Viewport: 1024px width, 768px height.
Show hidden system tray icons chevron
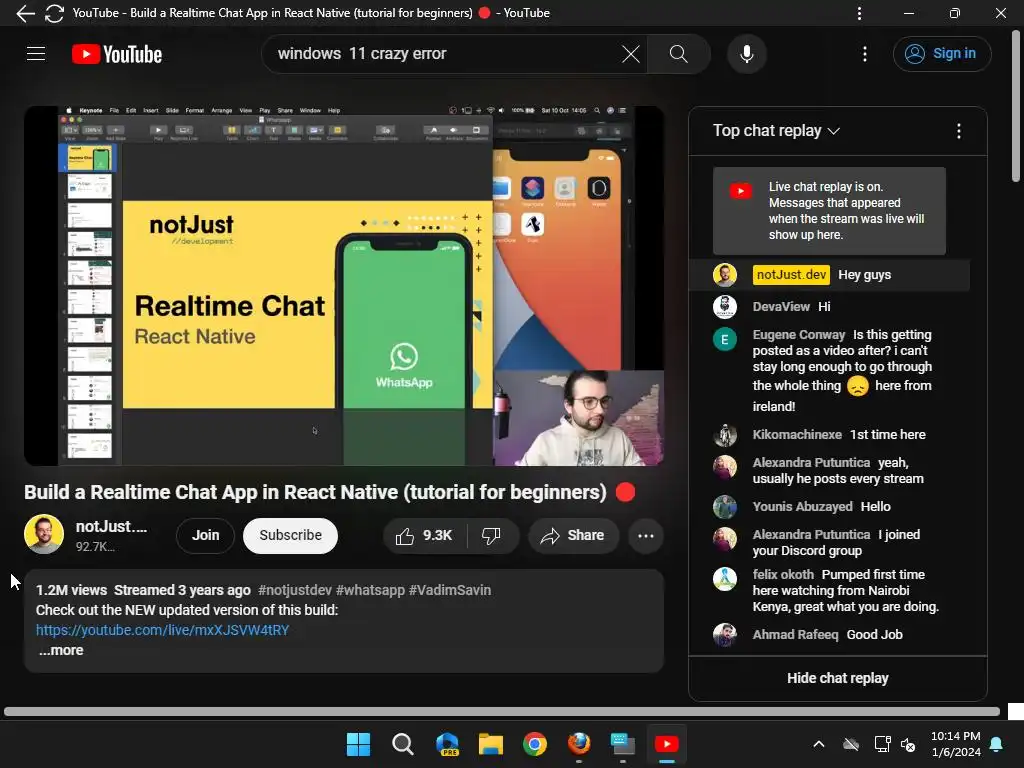coord(818,744)
